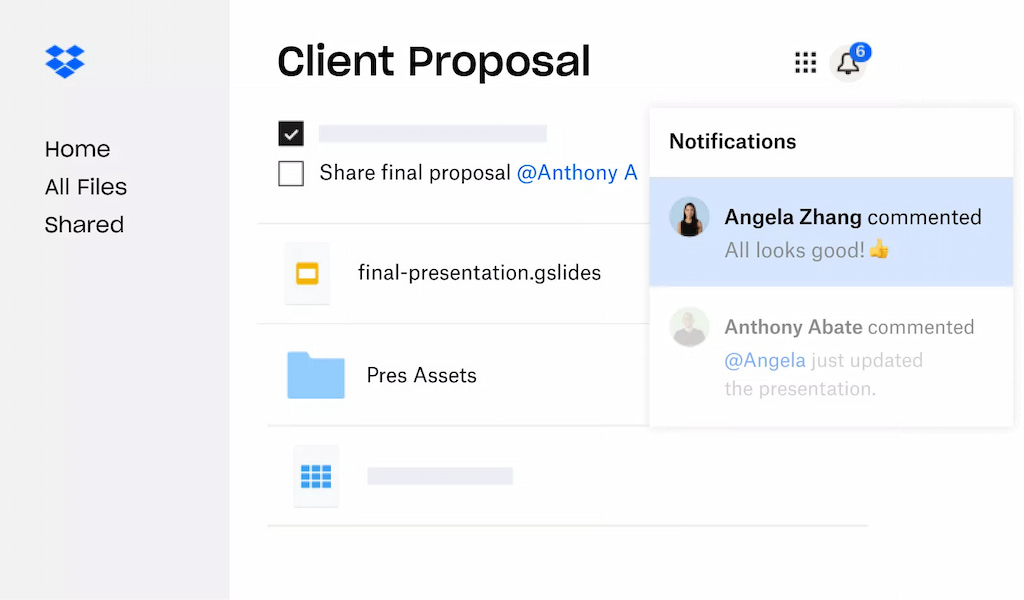Click the notification count badge showing 6
The height and width of the screenshot is (600, 1024).
click(x=862, y=51)
